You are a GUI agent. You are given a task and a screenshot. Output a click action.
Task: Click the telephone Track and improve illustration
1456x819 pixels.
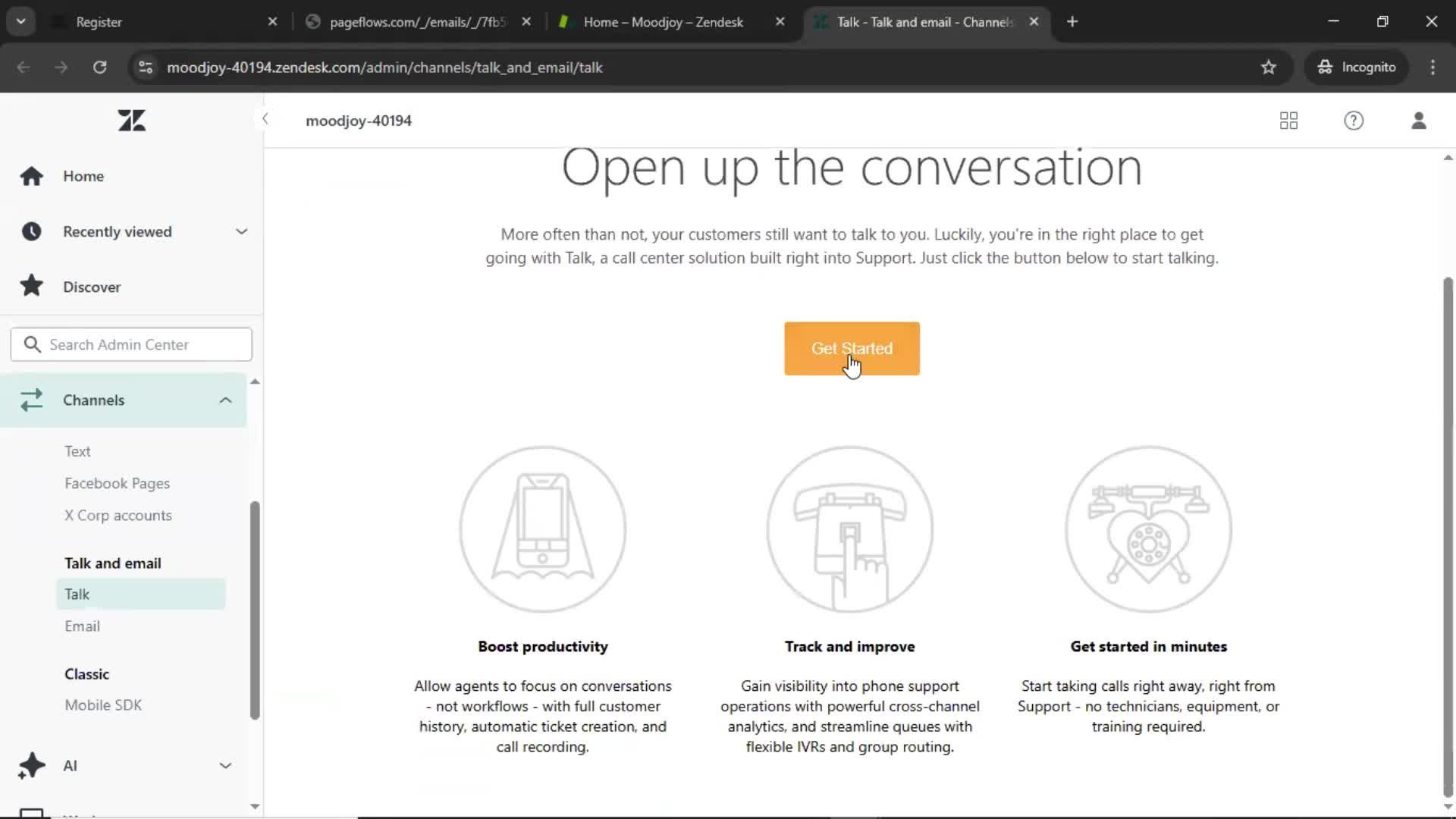click(849, 529)
